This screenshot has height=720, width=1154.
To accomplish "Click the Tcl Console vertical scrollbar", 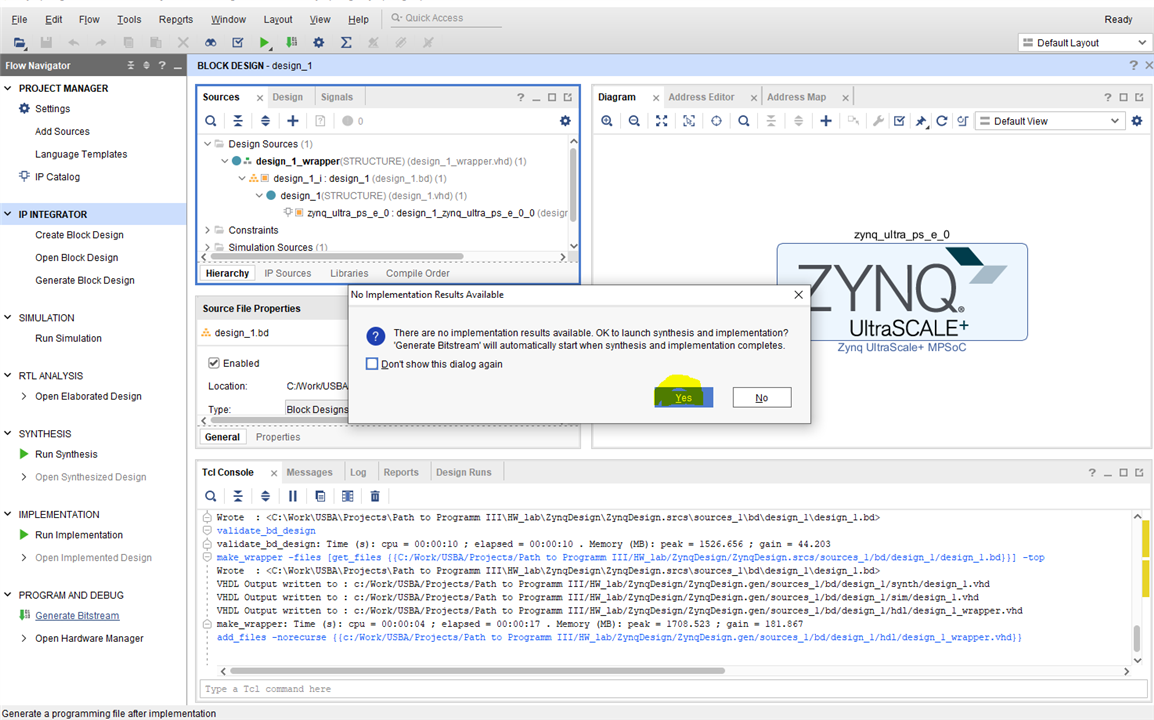I will pos(1138,638).
